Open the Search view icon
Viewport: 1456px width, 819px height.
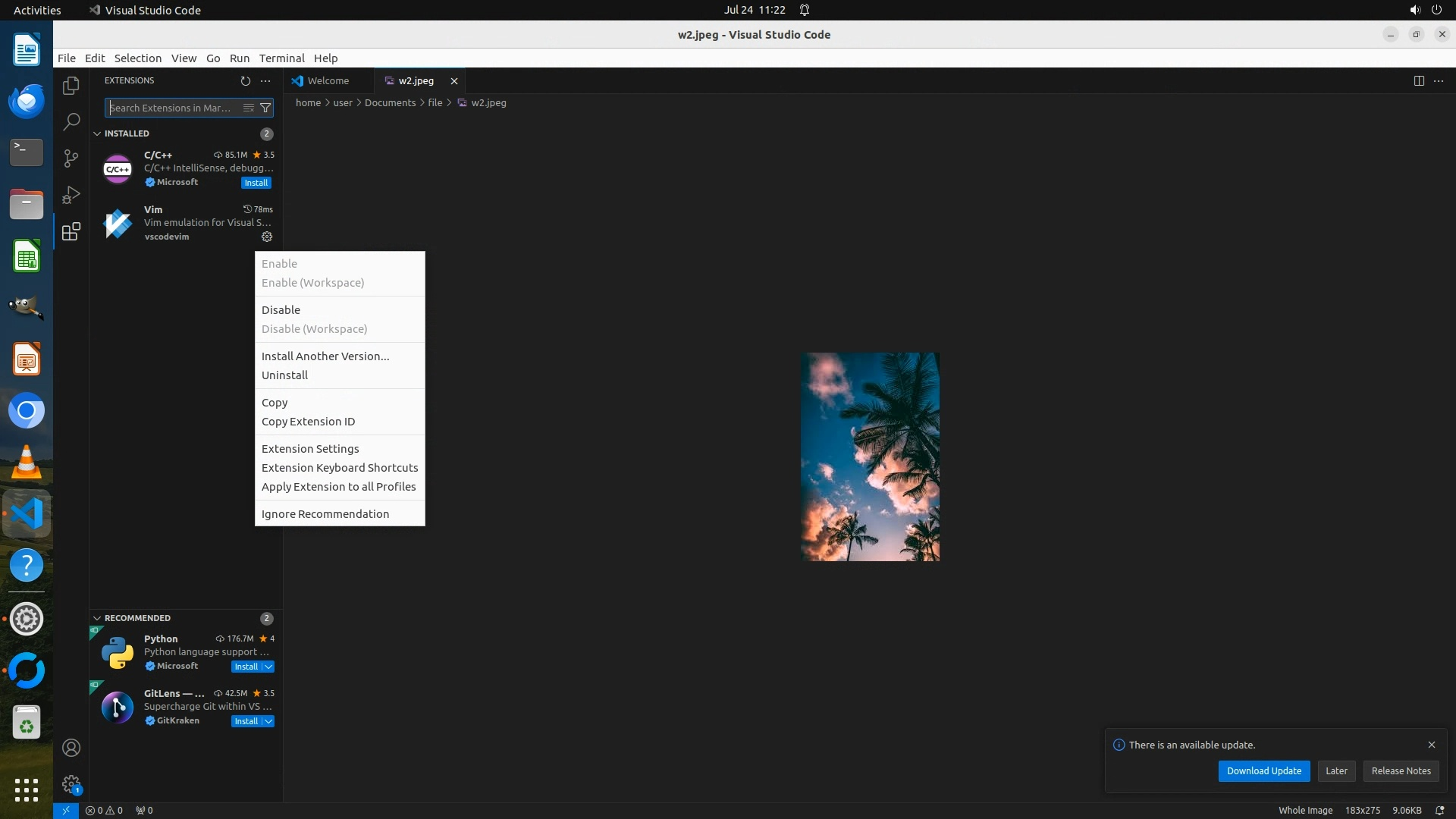[x=71, y=121]
